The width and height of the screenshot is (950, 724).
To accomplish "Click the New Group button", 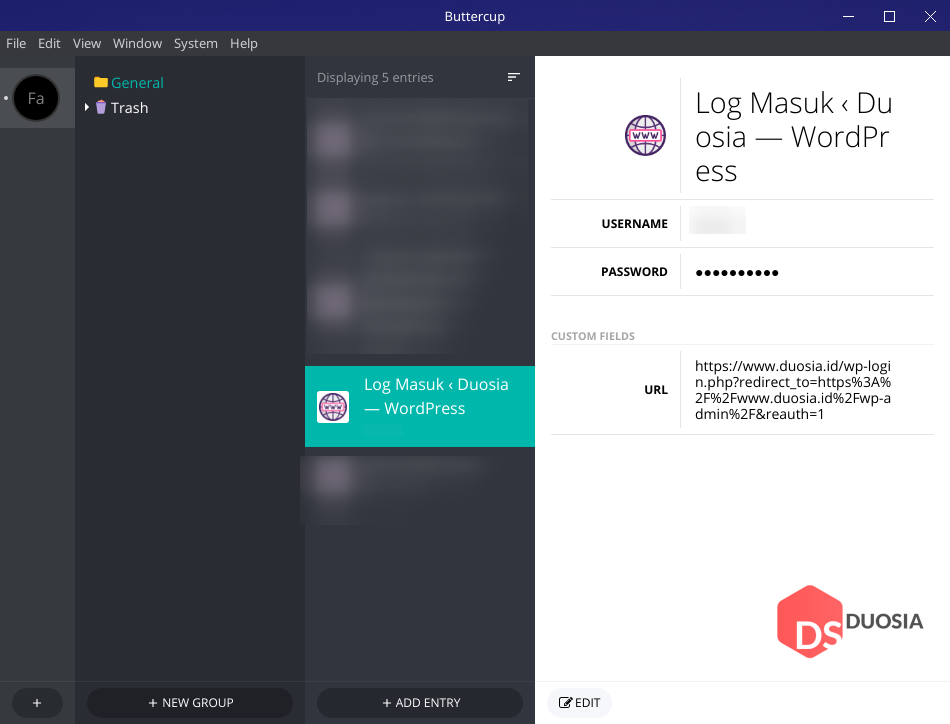I will tap(190, 703).
